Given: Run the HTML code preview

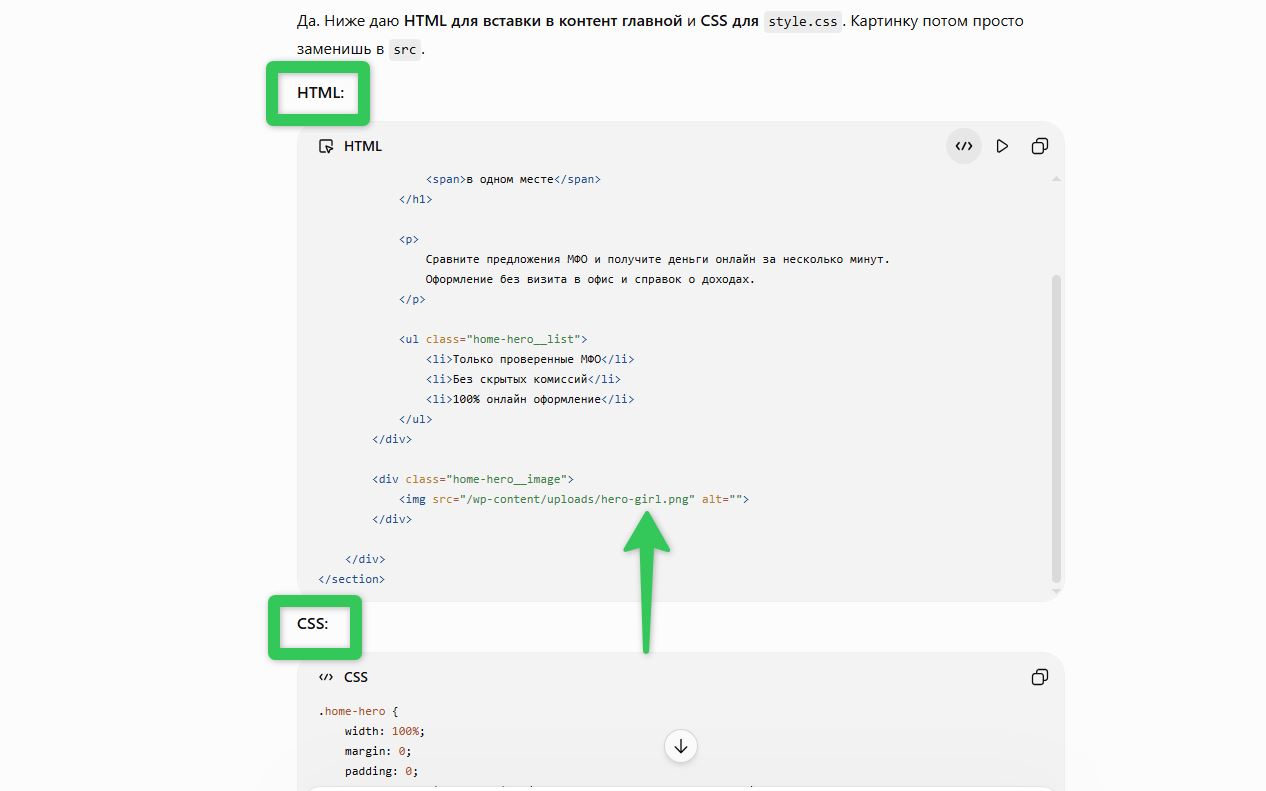Looking at the screenshot, I should [1002, 146].
